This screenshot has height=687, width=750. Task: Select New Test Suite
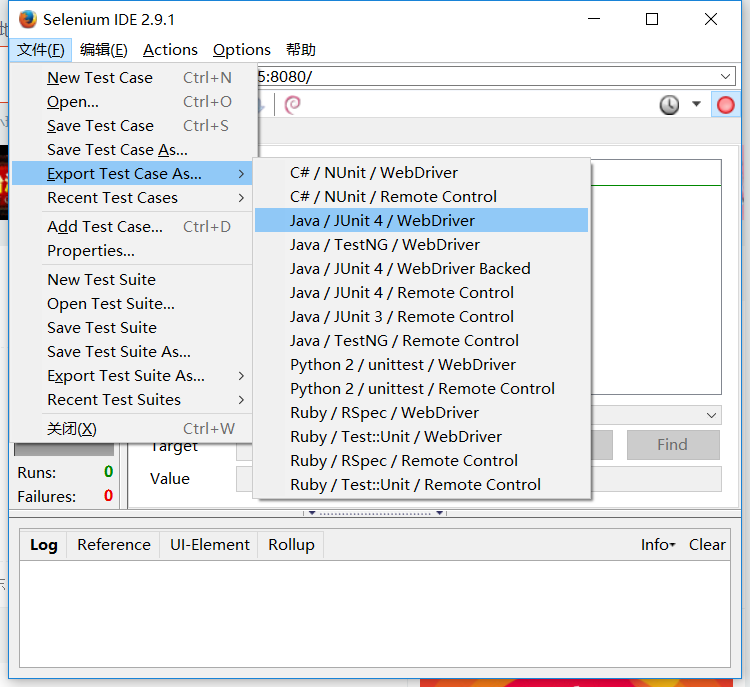(x=133, y=279)
